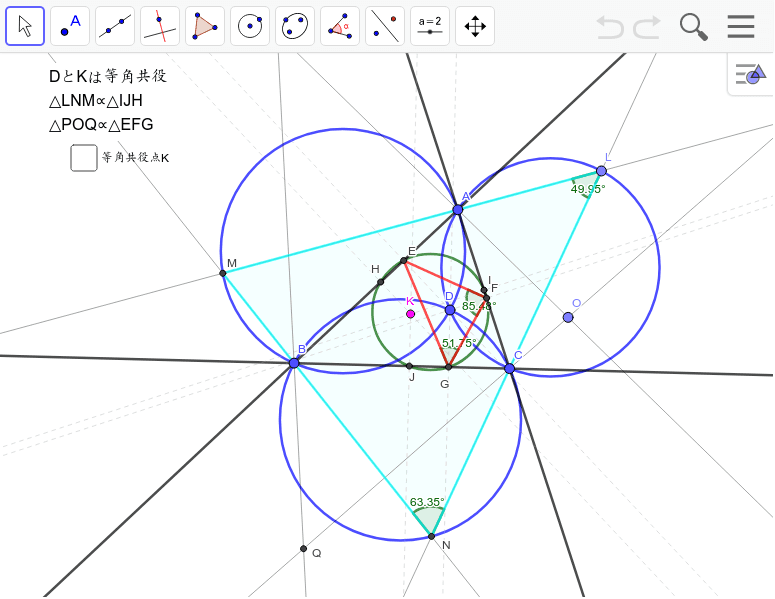The width and height of the screenshot is (775, 599).
Task: Click point O near right circle
Action: (568, 317)
